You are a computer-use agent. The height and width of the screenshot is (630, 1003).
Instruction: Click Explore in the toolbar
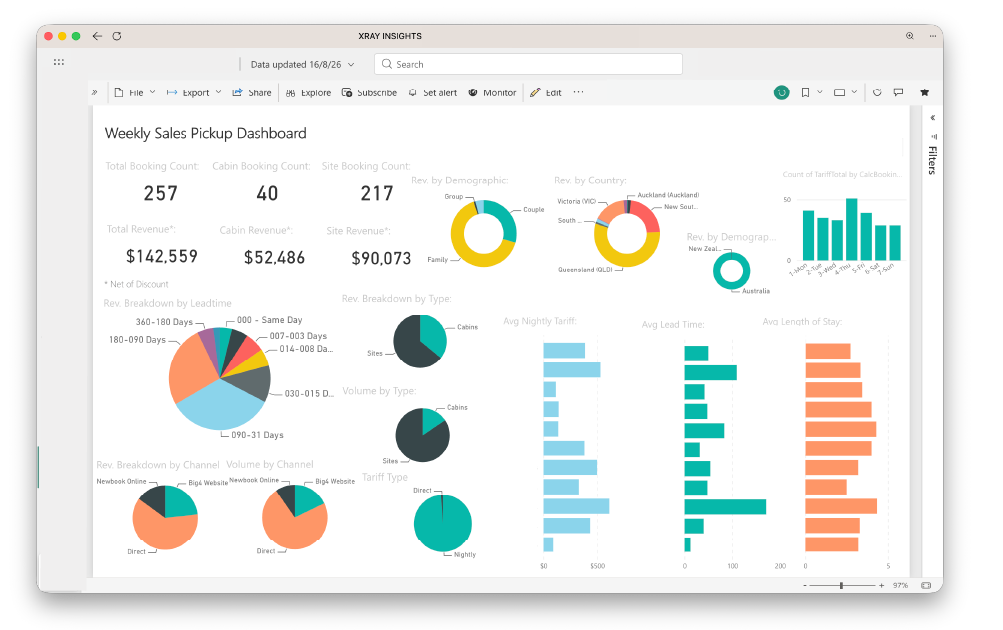[308, 92]
